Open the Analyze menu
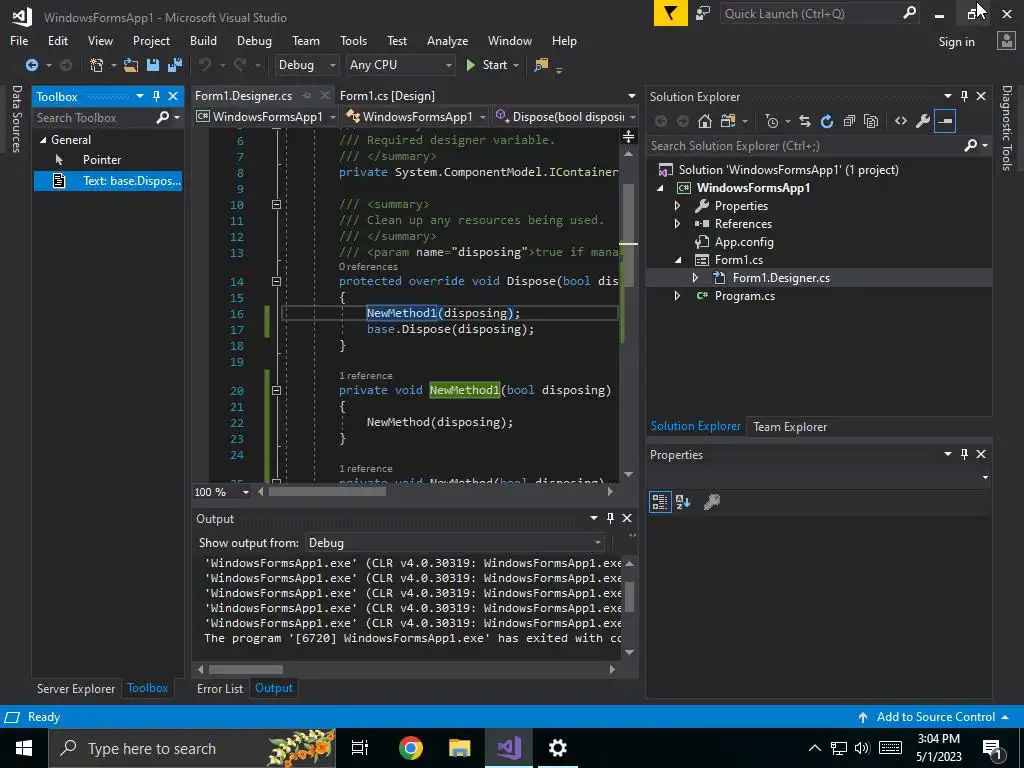This screenshot has height=768, width=1024. pyautogui.click(x=447, y=40)
